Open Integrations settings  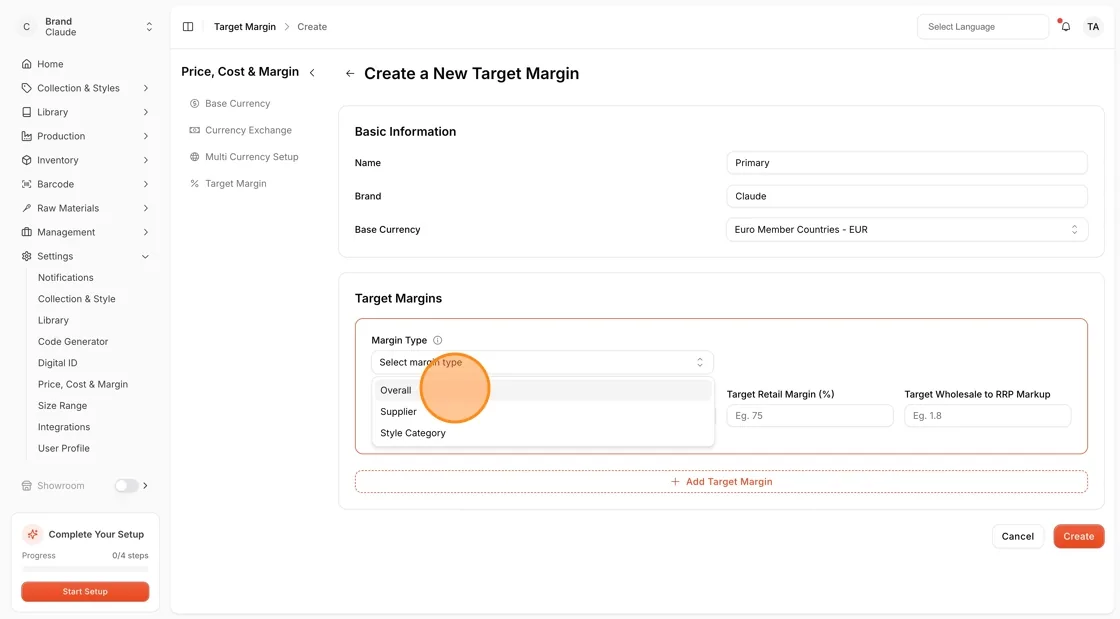[64, 427]
